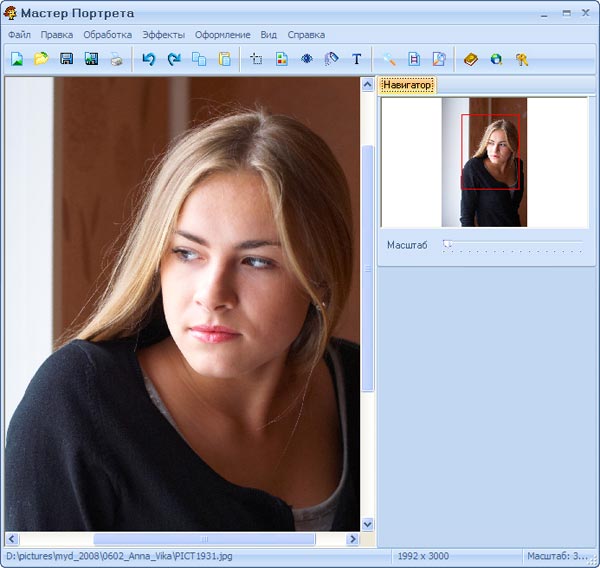Click the navigator preview thumbnail
Image resolution: width=600 pixels, height=568 pixels.
pos(484,162)
